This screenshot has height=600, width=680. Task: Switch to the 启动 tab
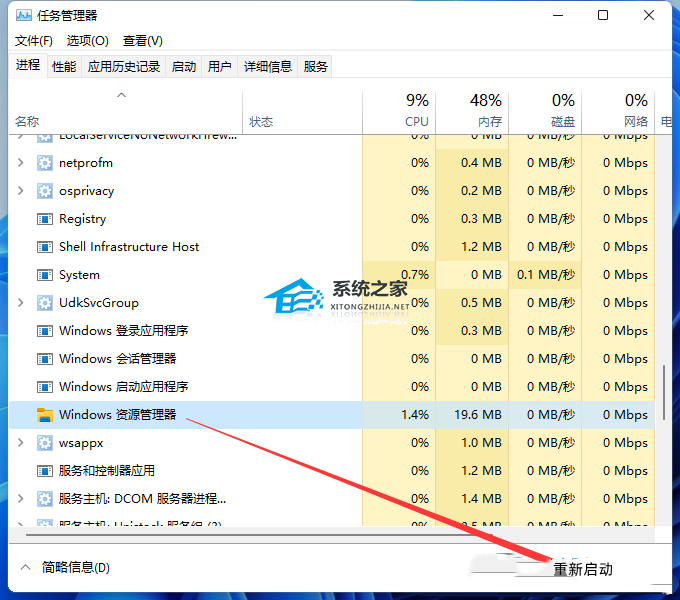click(x=183, y=67)
